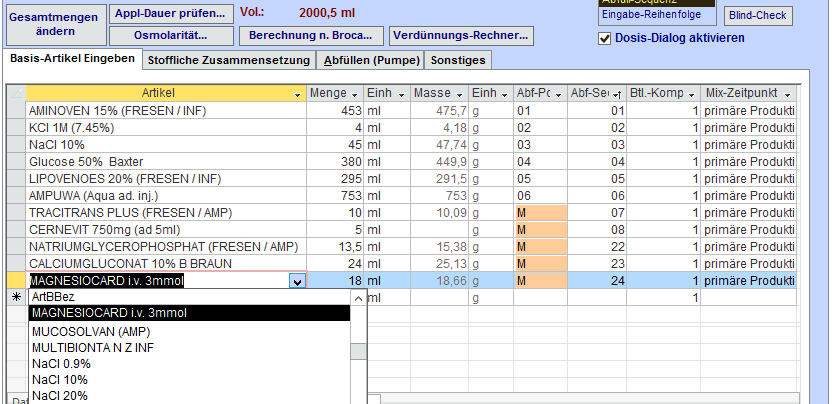The image size is (833, 404).
Task: Click Menge value 18 for MAGNESIOCARD
Action: (335, 281)
